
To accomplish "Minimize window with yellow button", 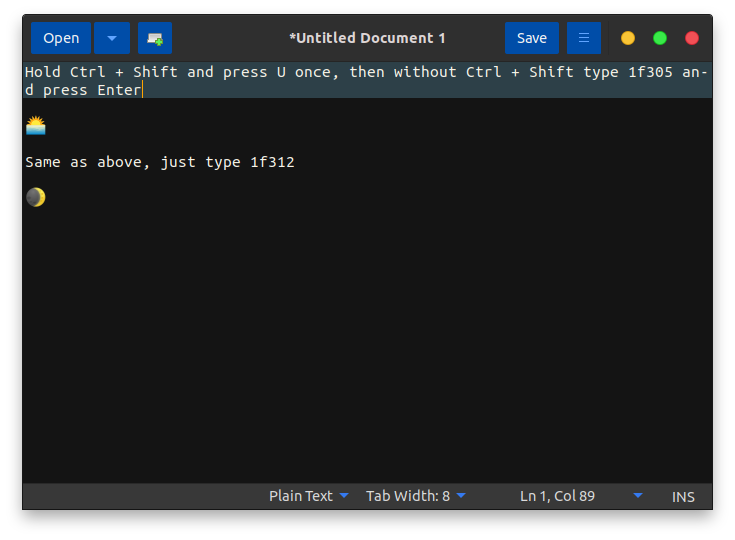I will pyautogui.click(x=628, y=38).
